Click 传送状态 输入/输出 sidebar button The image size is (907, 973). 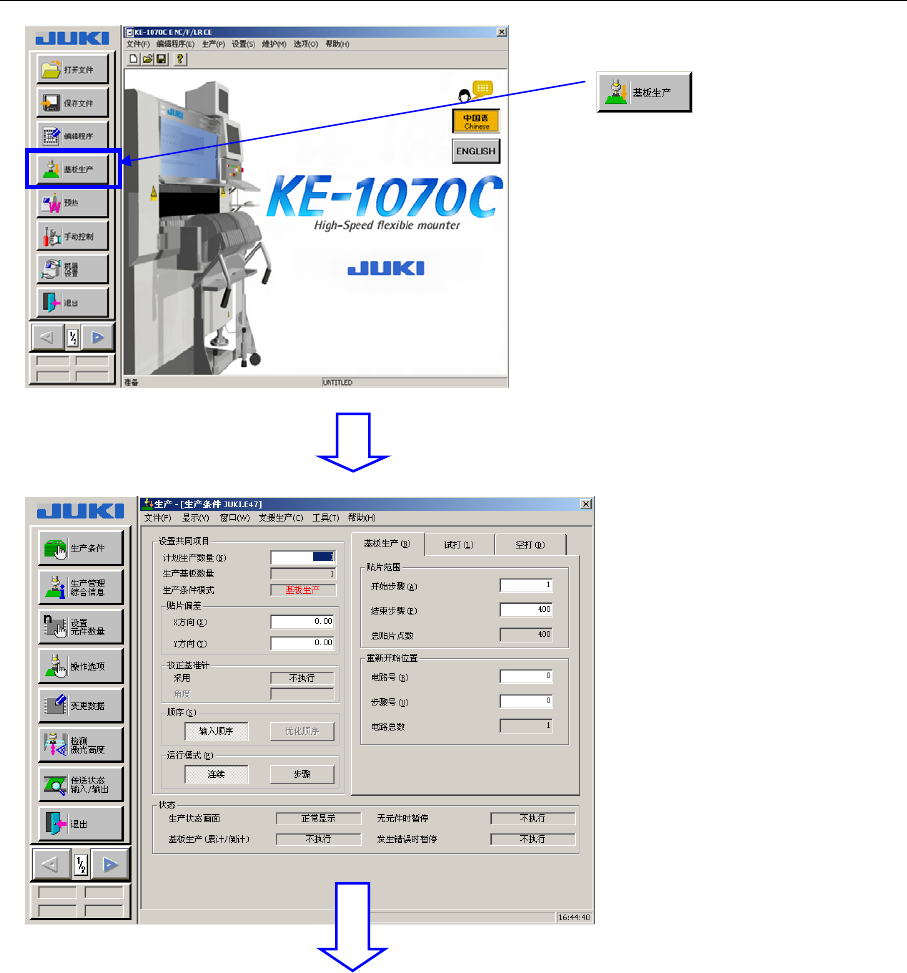[81, 784]
